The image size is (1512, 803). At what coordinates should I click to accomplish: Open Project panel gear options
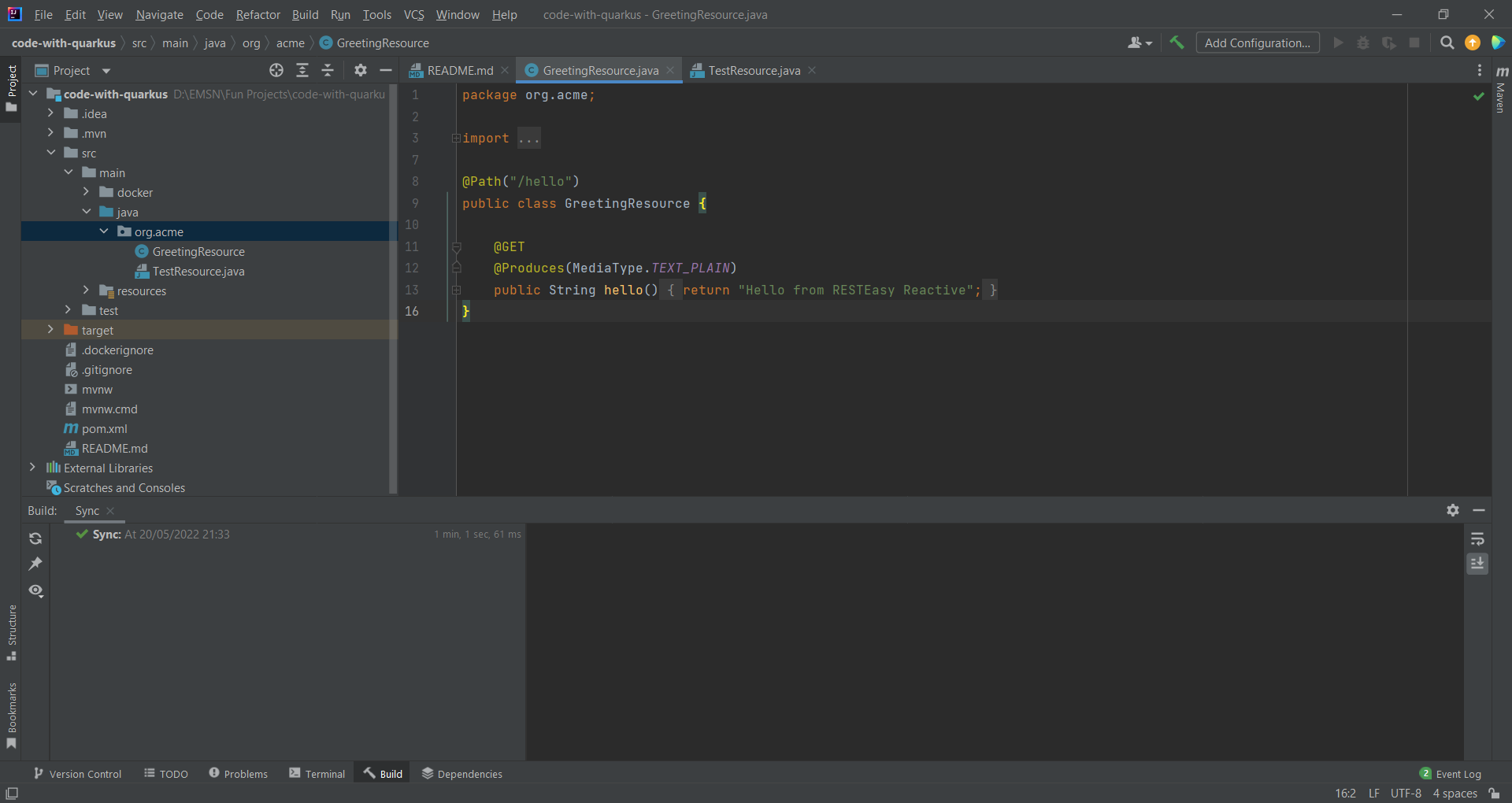[x=361, y=70]
